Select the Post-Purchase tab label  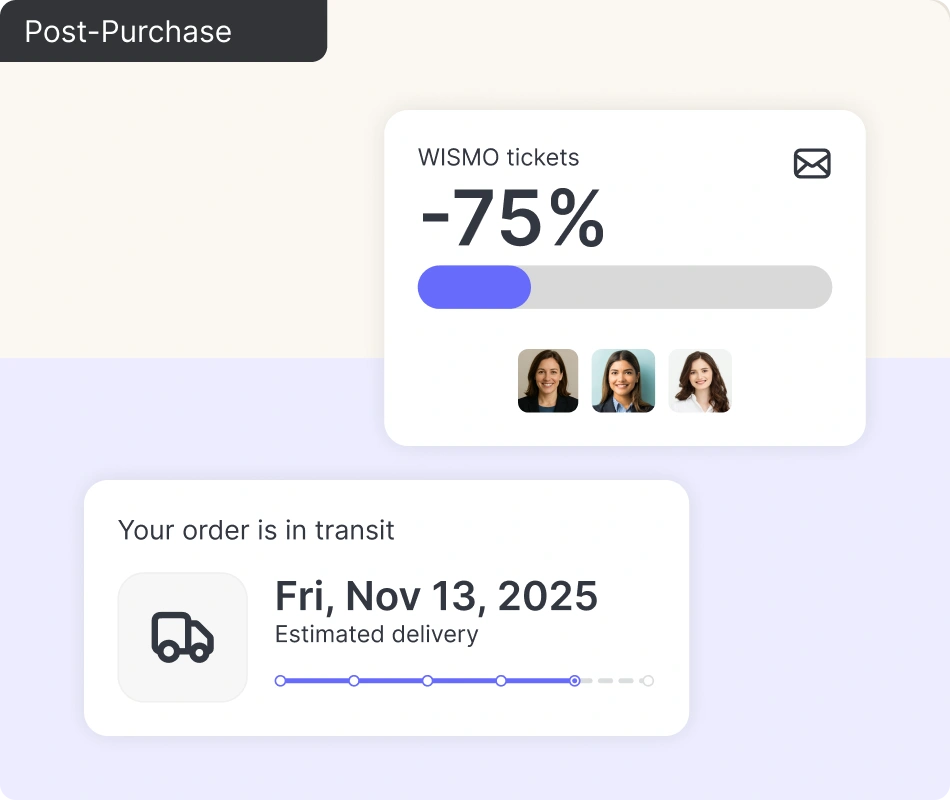(128, 31)
